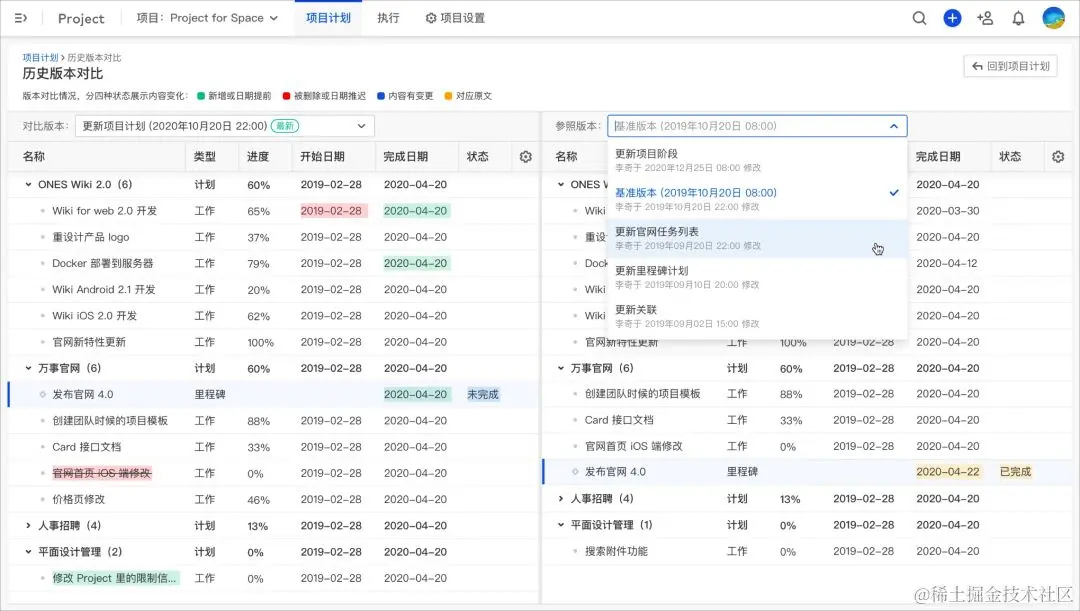Select 创建团队时候的项目模板 row in right table

(x=807, y=394)
